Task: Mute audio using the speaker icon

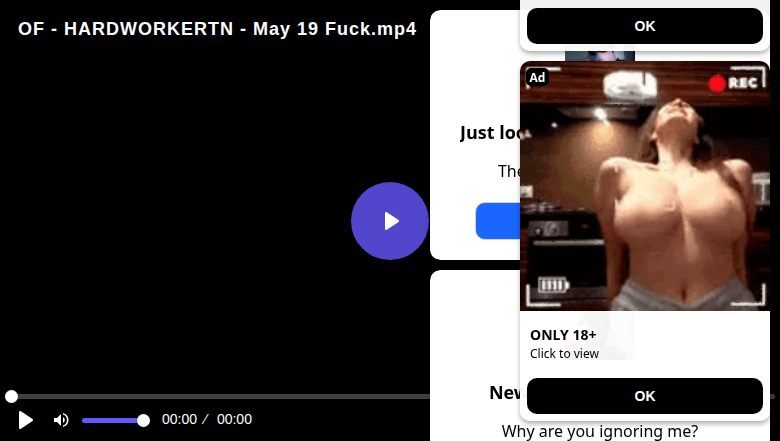Action: click(x=61, y=420)
